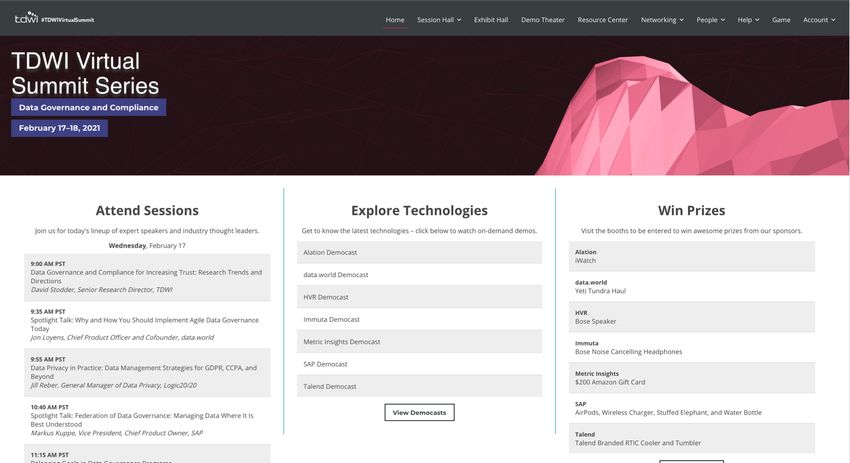Open the Metric Insights Democast entry

[419, 342]
